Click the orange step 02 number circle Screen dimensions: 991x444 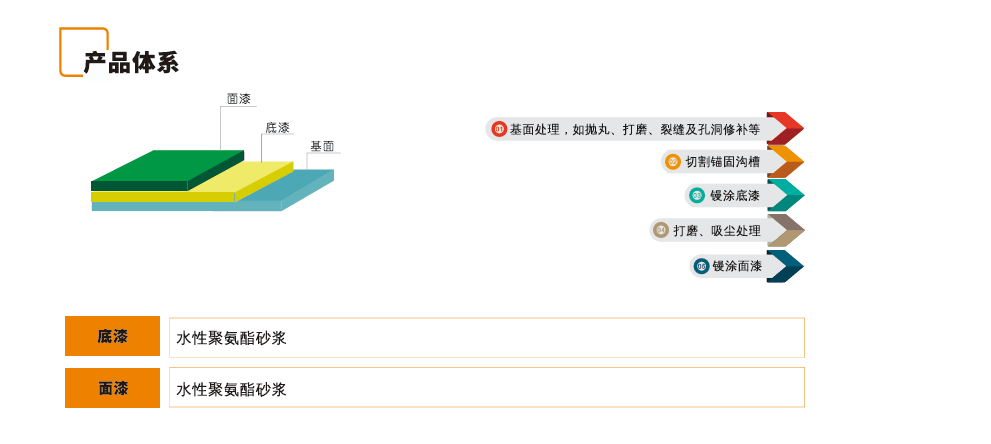click(673, 162)
